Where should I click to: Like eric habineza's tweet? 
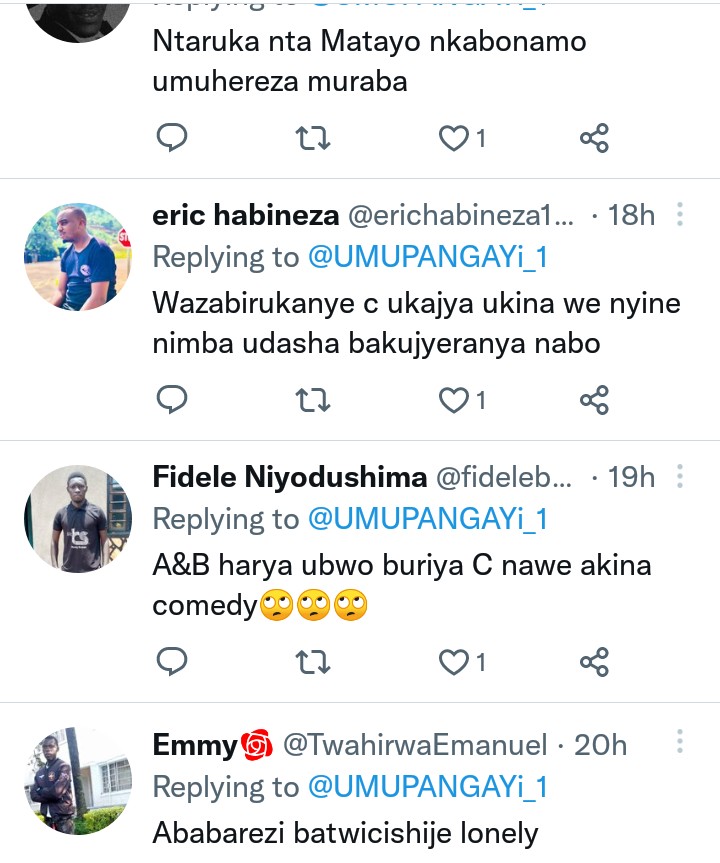pos(455,400)
